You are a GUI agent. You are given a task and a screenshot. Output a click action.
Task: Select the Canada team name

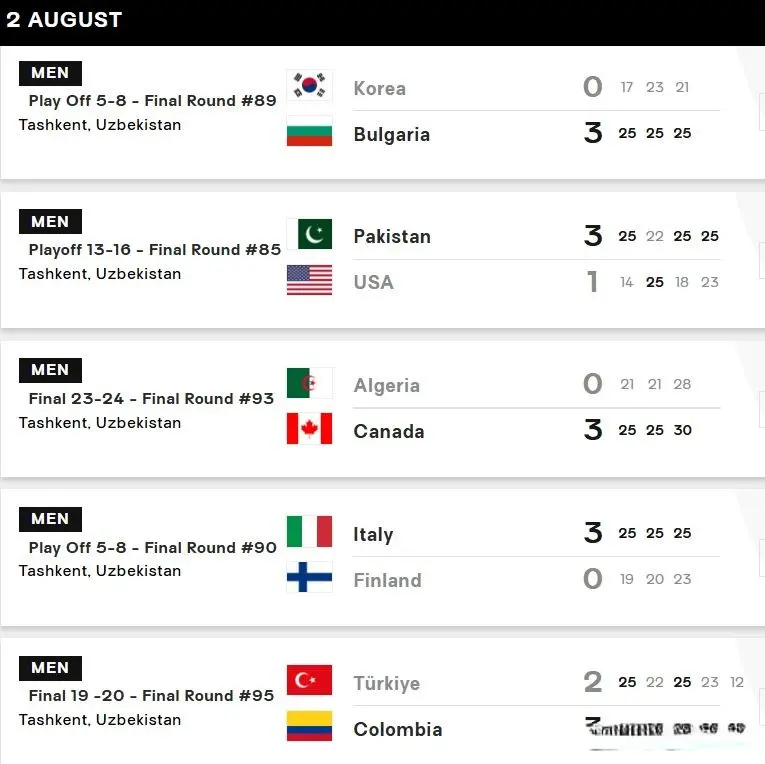point(389,431)
